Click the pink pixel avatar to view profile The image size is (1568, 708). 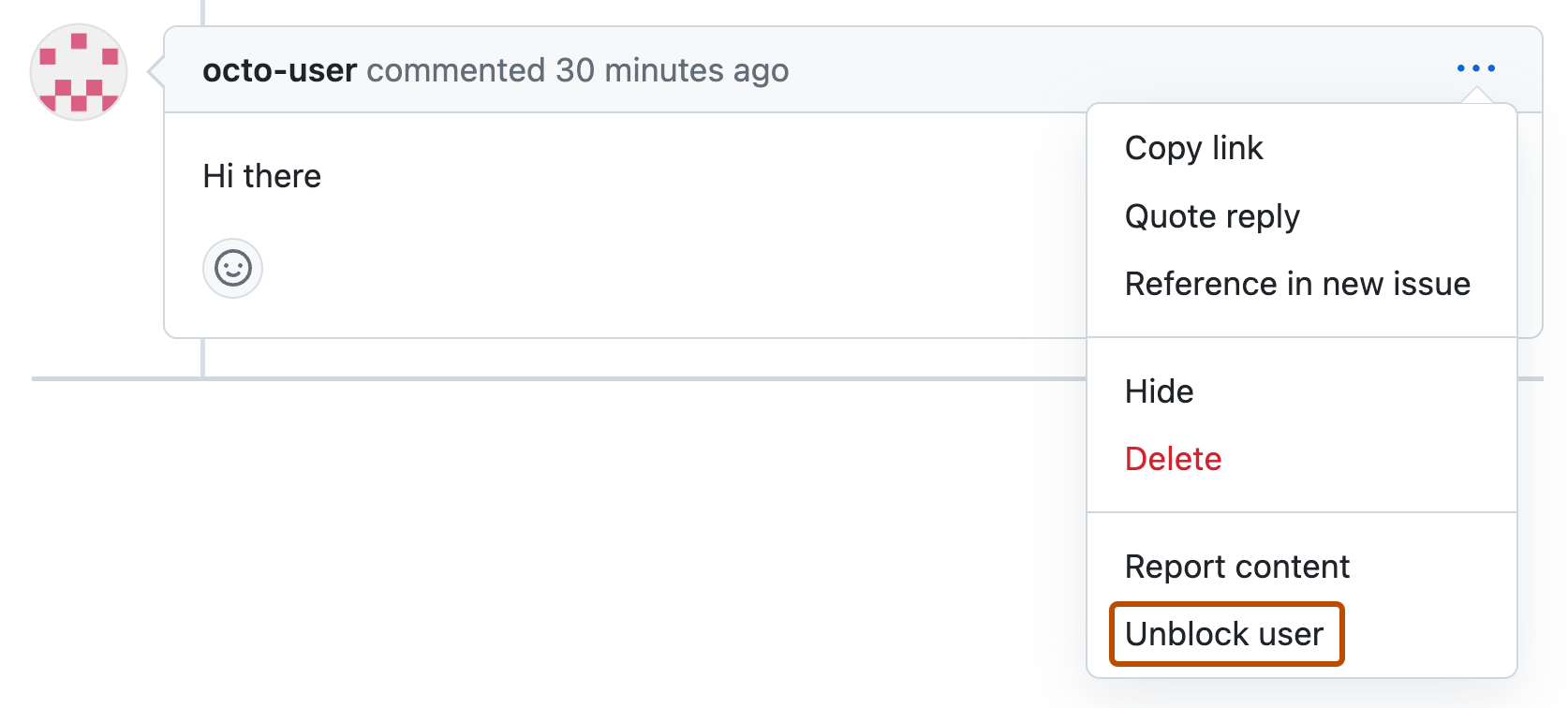click(x=79, y=72)
